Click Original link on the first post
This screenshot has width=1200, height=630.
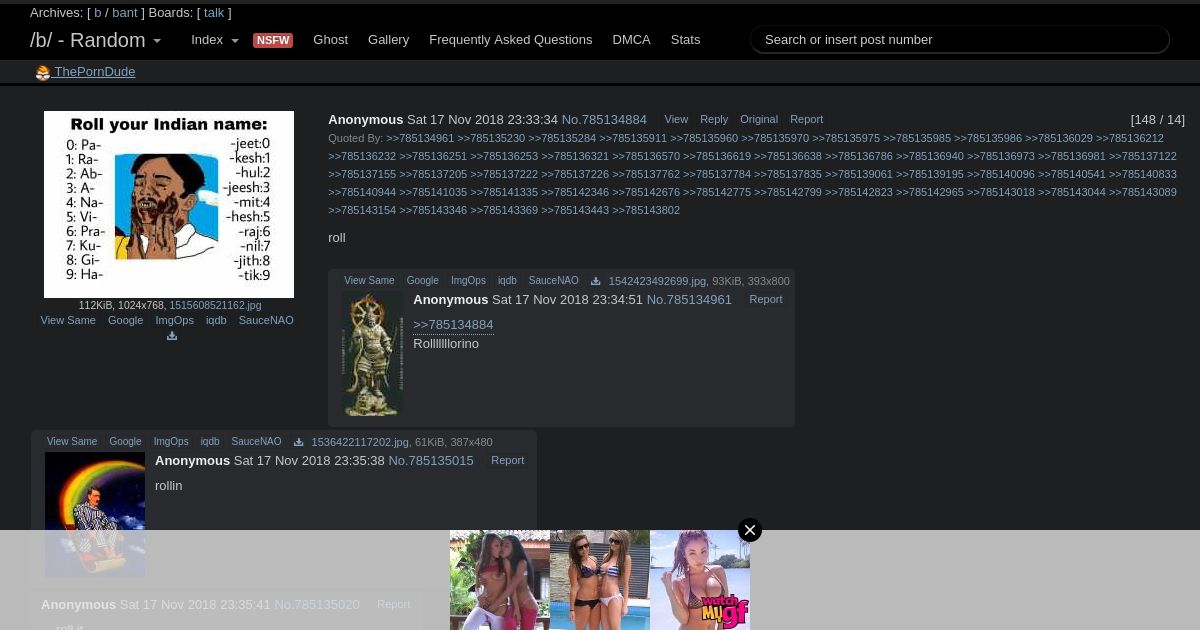(759, 120)
